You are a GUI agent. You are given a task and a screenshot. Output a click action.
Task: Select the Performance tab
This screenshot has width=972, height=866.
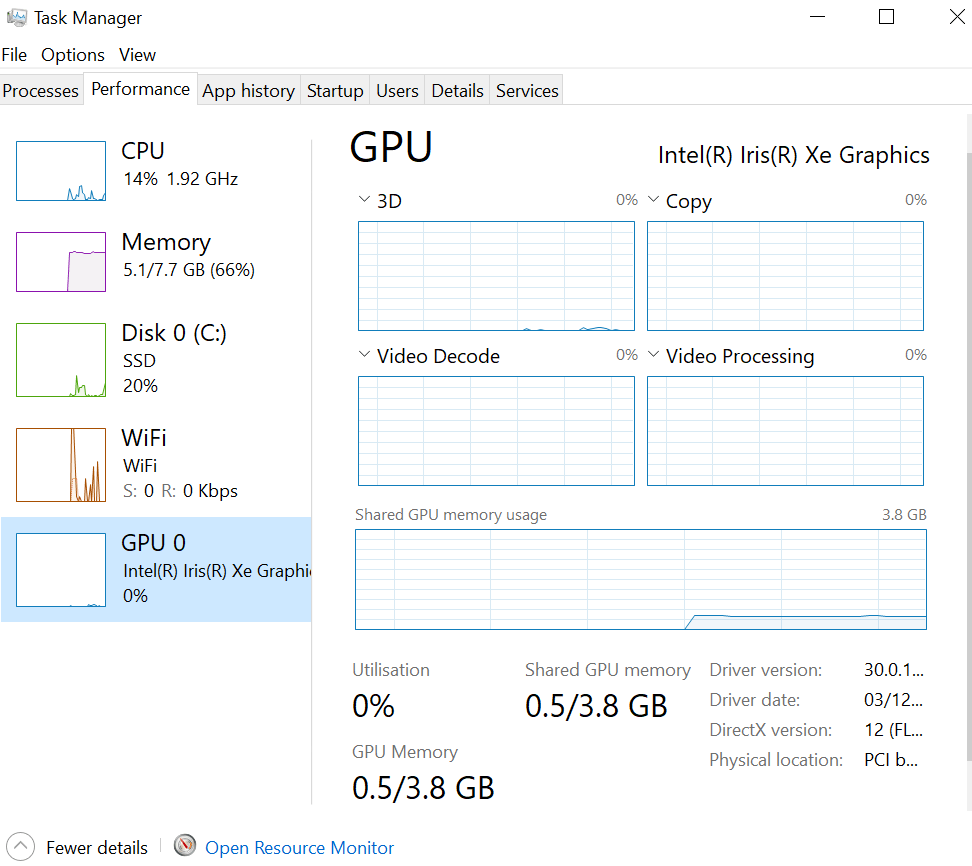(x=141, y=89)
